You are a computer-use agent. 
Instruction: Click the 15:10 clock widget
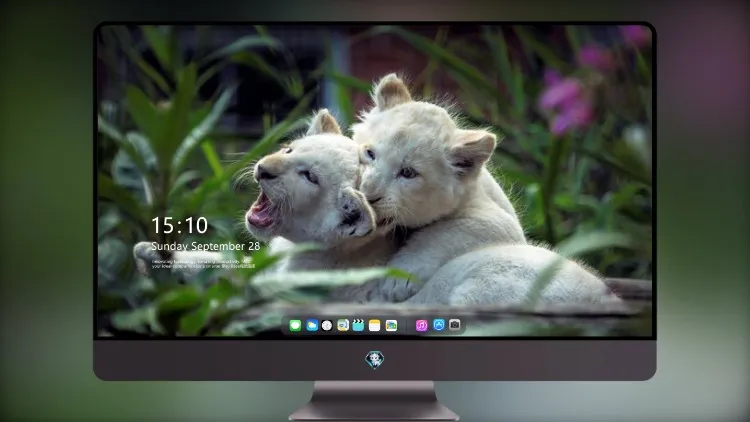point(179,225)
